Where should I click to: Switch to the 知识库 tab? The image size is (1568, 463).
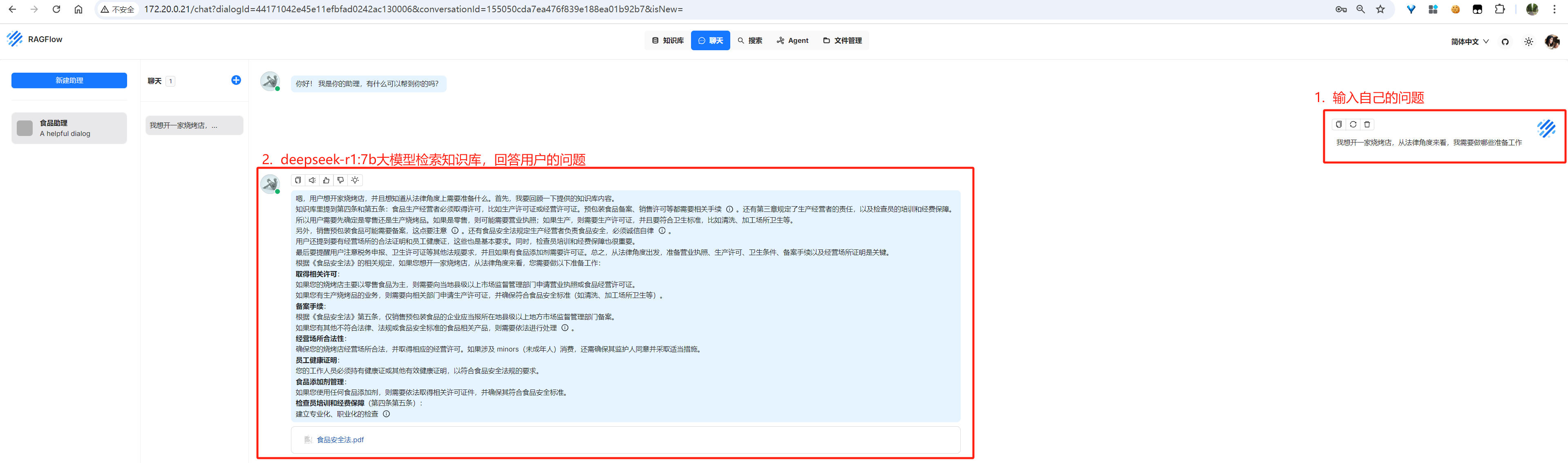click(668, 41)
